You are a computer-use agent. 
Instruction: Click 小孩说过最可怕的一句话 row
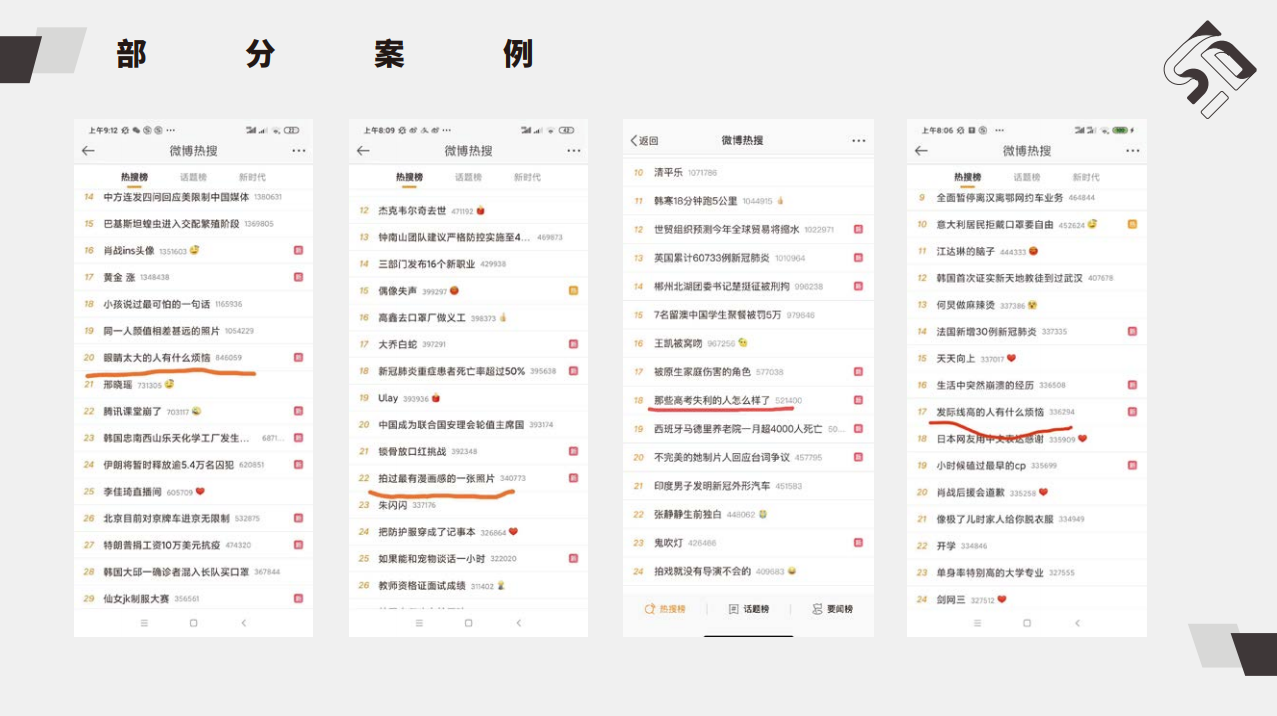click(x=192, y=304)
